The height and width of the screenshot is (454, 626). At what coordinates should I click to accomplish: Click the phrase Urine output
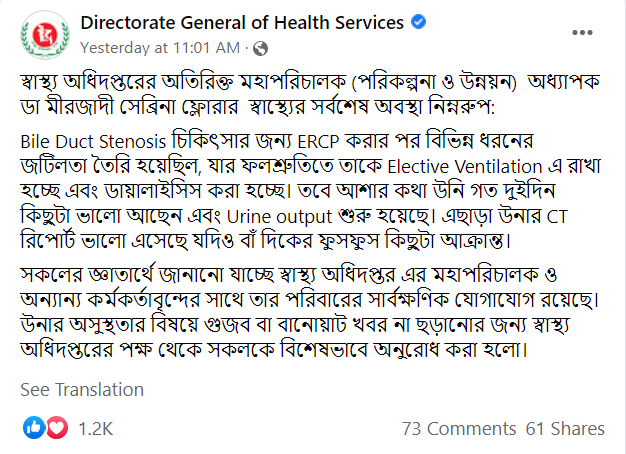(279, 217)
